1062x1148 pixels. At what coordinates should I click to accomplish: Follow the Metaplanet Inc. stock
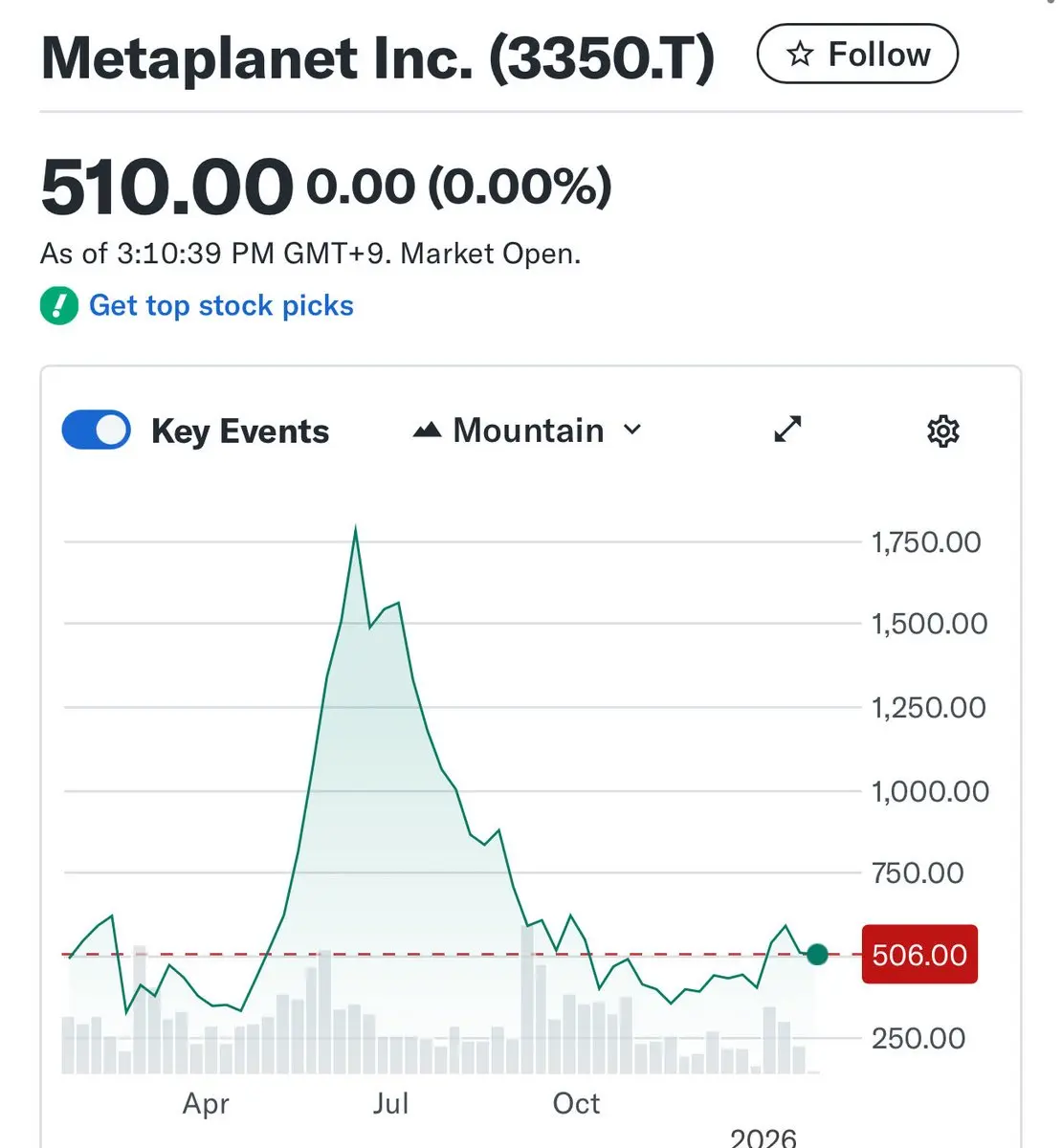click(x=856, y=55)
